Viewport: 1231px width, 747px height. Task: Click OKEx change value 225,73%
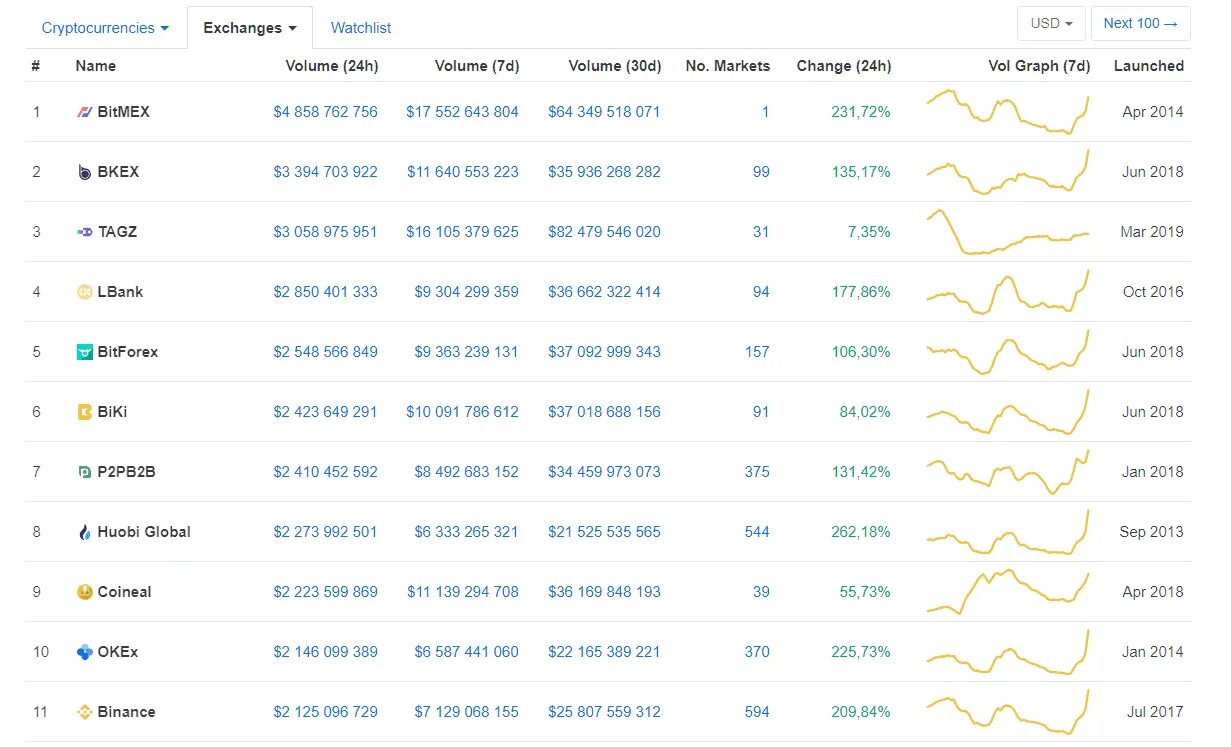(x=861, y=652)
